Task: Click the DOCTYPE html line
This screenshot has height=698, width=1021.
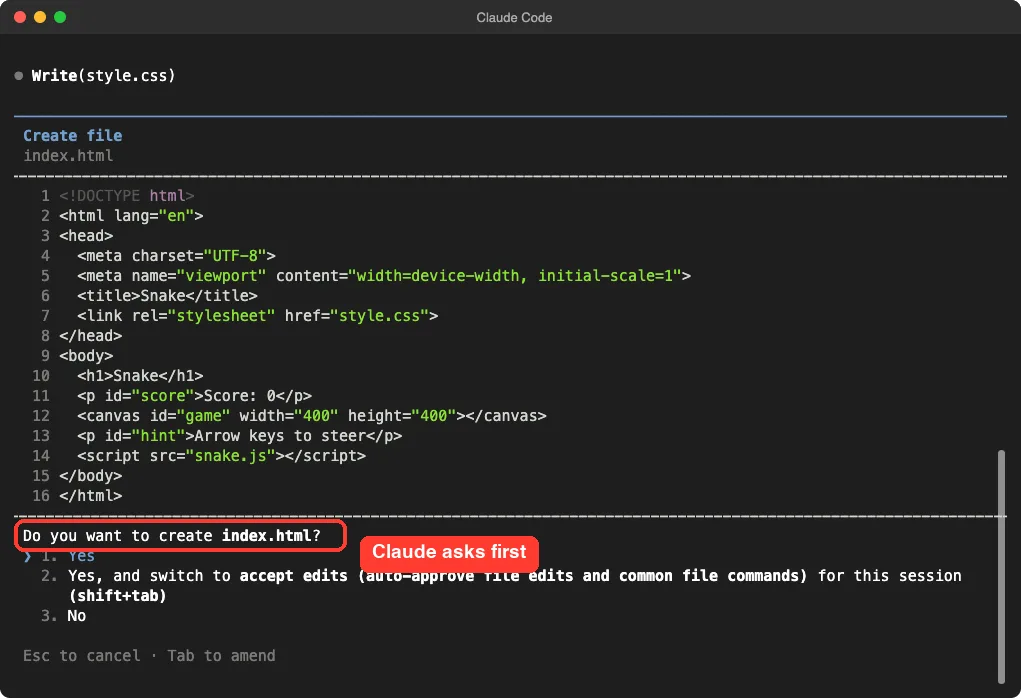Action: pyautogui.click(x=126, y=196)
